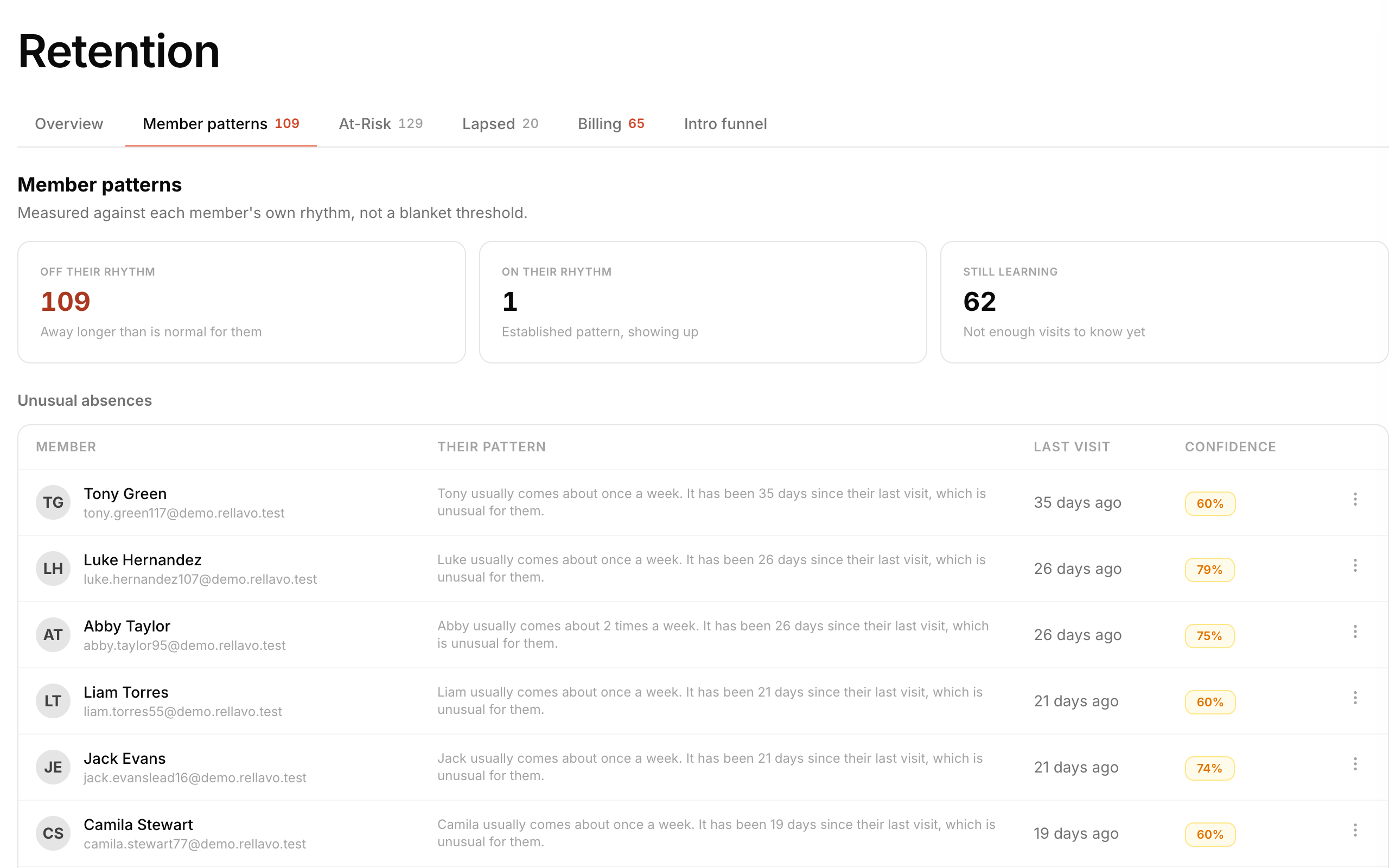Click the Confidence column header
The image size is (1389, 868).
pos(1230,446)
